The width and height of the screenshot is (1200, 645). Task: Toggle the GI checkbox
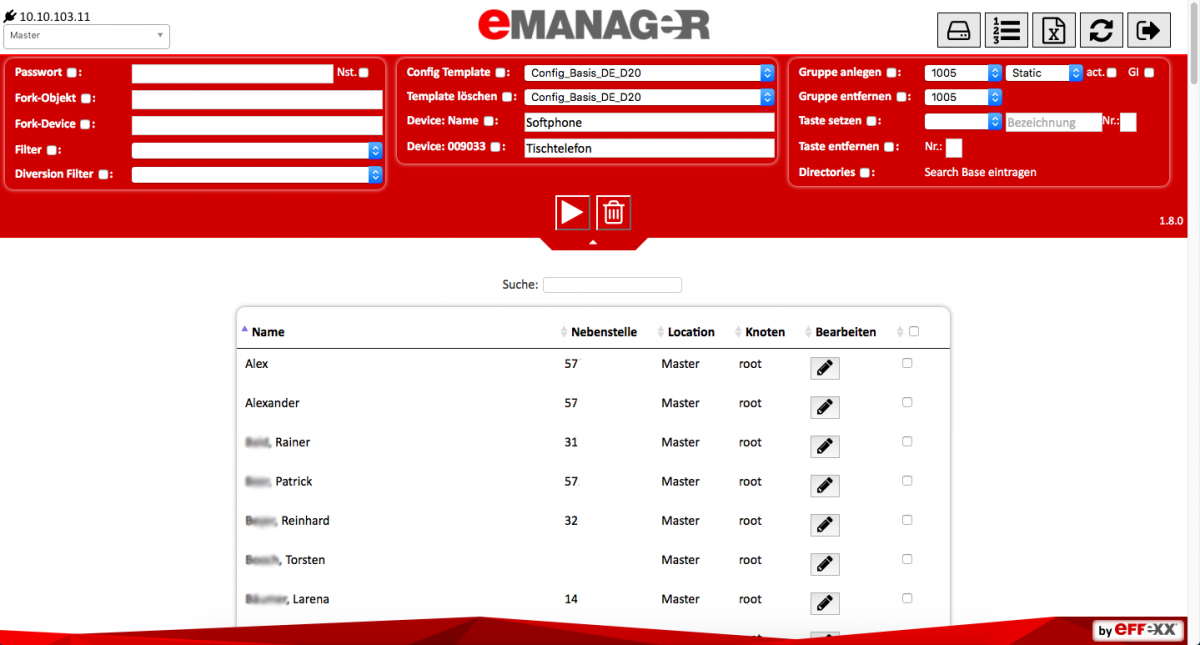[1149, 73]
